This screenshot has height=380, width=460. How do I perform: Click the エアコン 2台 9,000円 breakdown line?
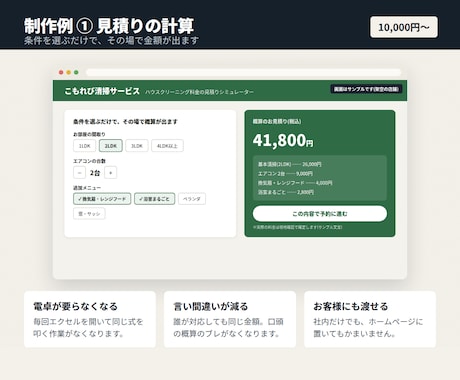tap(285, 174)
